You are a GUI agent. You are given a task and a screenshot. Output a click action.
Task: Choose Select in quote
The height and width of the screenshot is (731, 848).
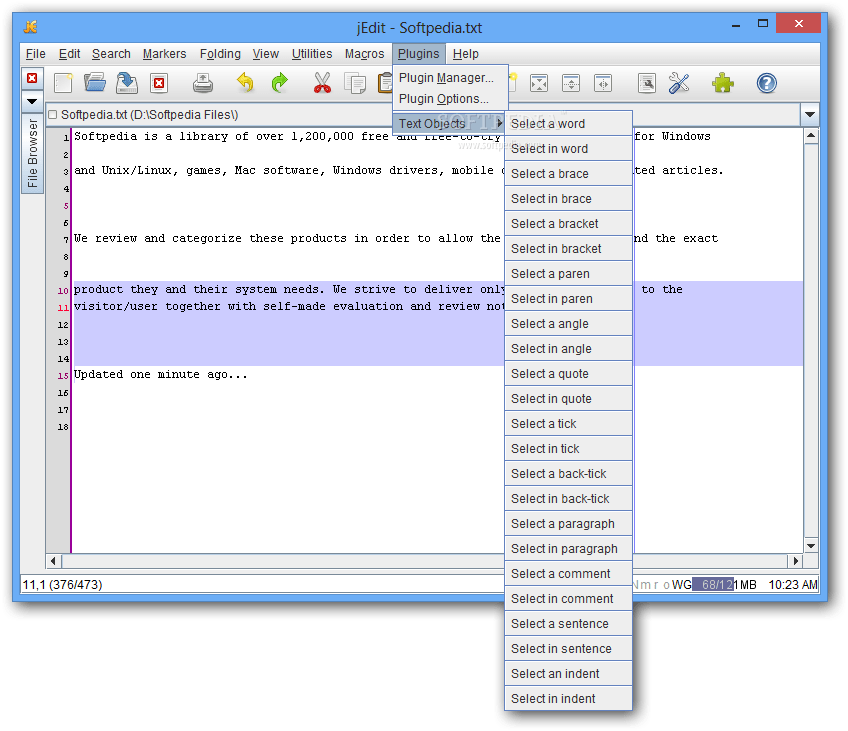(568, 398)
